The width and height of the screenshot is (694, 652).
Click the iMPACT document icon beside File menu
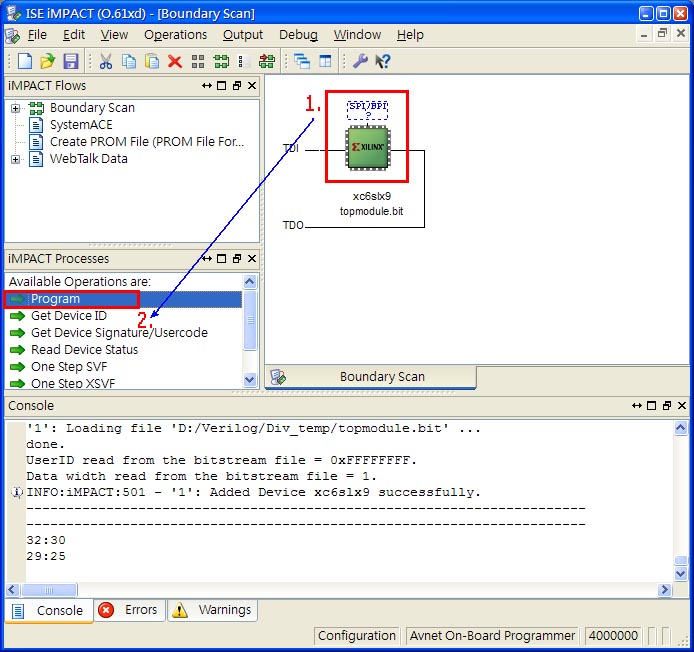12,35
